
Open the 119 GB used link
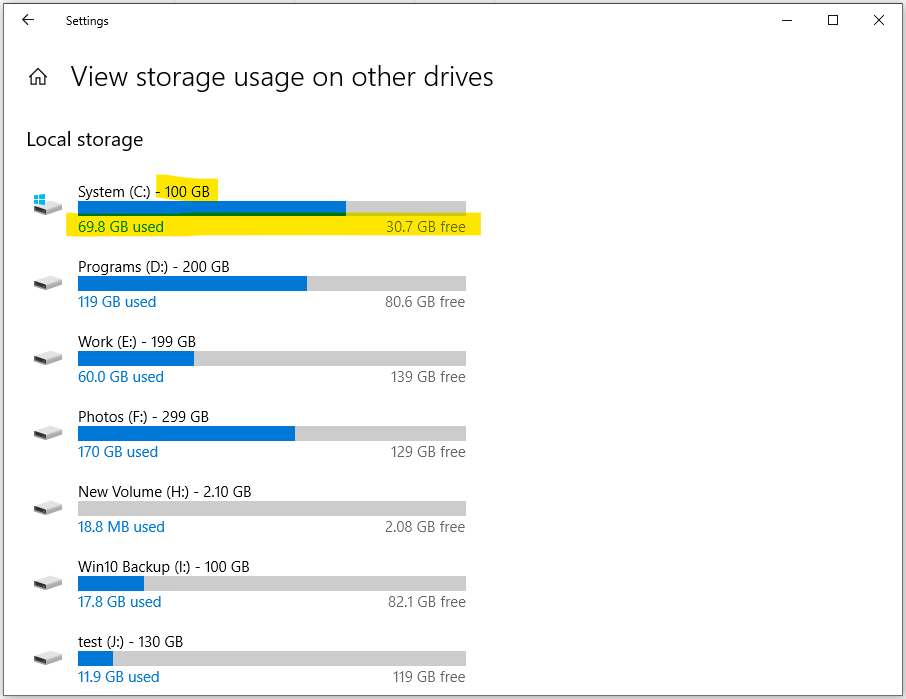117,302
